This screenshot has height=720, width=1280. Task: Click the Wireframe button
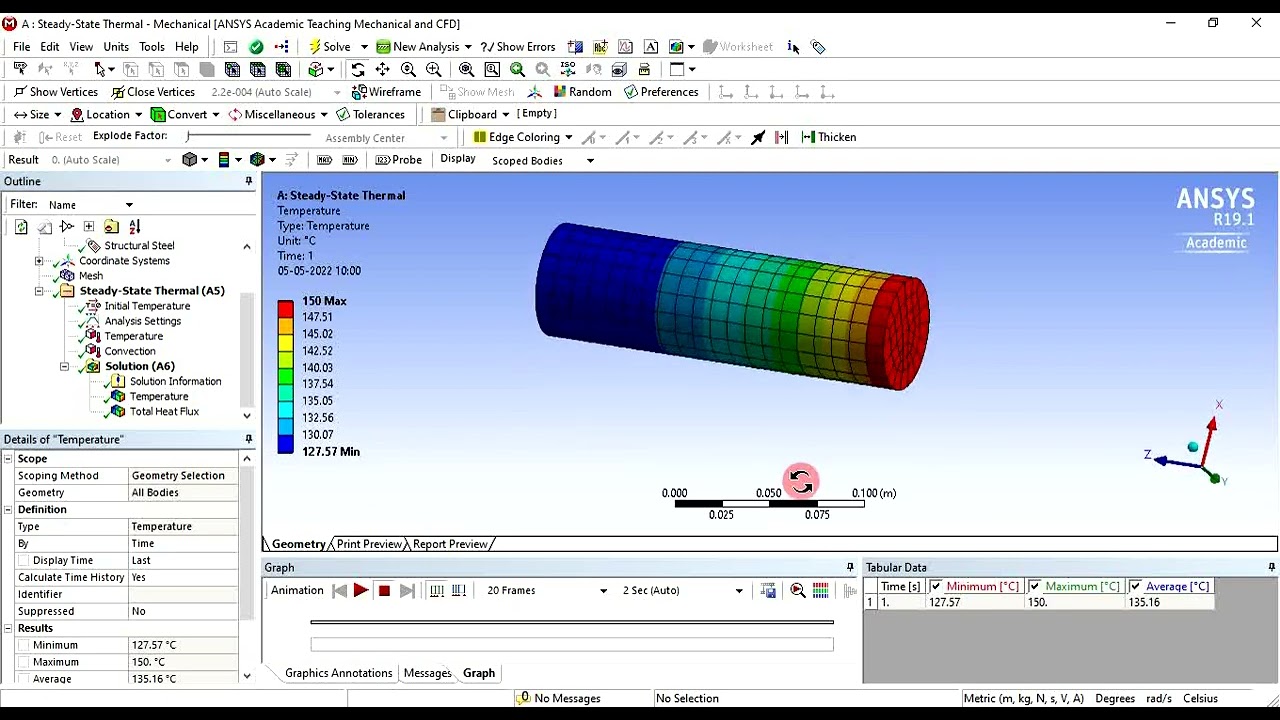click(386, 92)
